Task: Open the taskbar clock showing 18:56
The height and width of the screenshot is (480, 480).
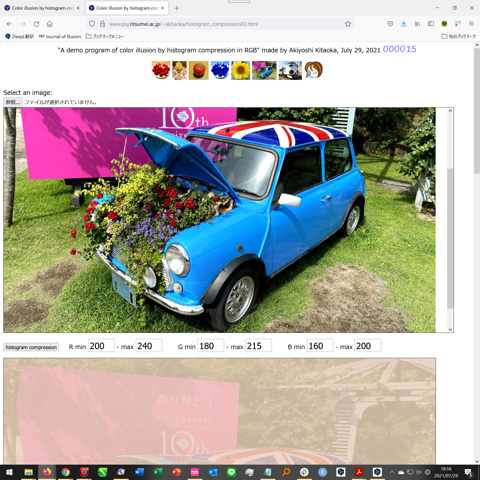Action: point(446,472)
